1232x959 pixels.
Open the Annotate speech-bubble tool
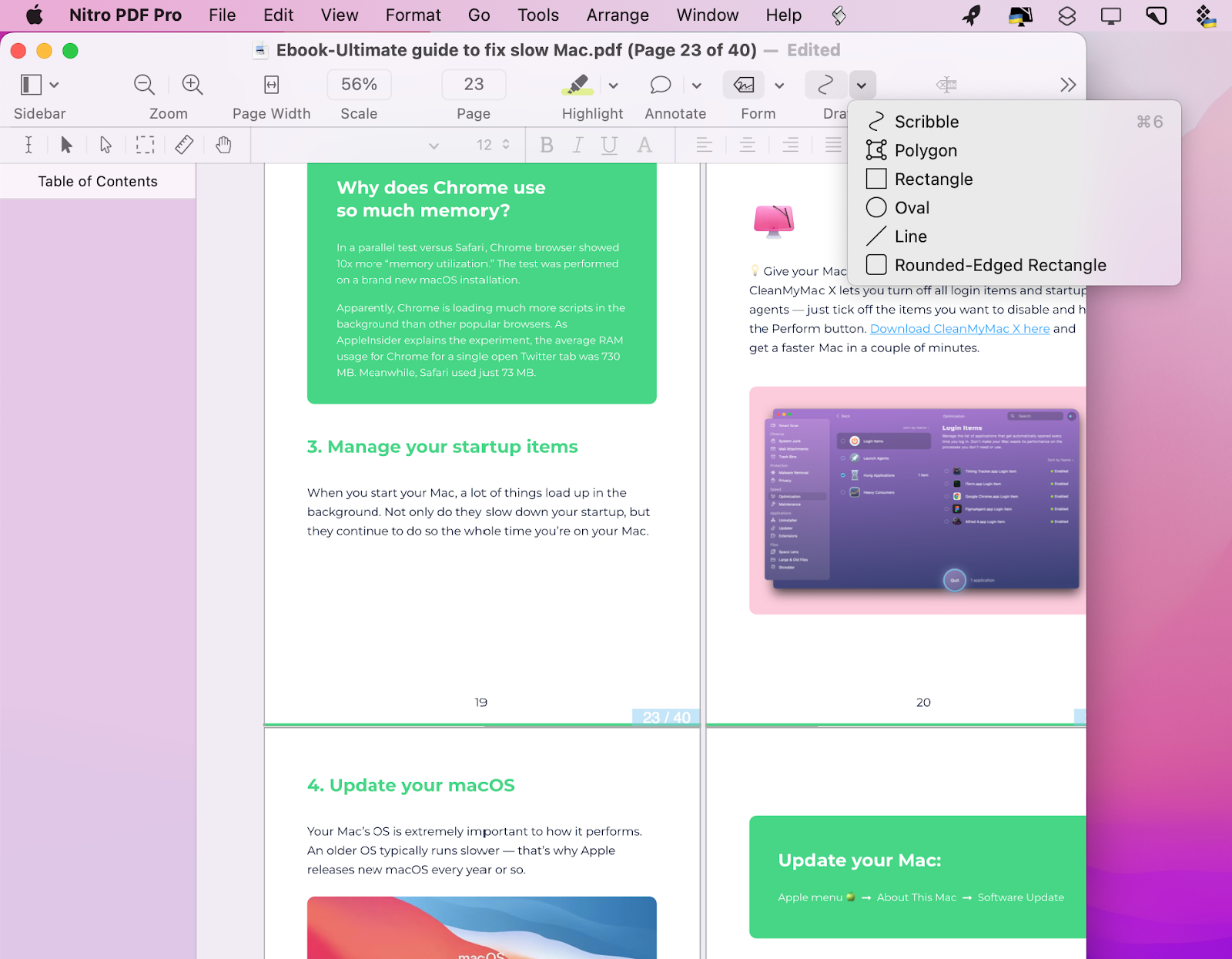pyautogui.click(x=660, y=85)
